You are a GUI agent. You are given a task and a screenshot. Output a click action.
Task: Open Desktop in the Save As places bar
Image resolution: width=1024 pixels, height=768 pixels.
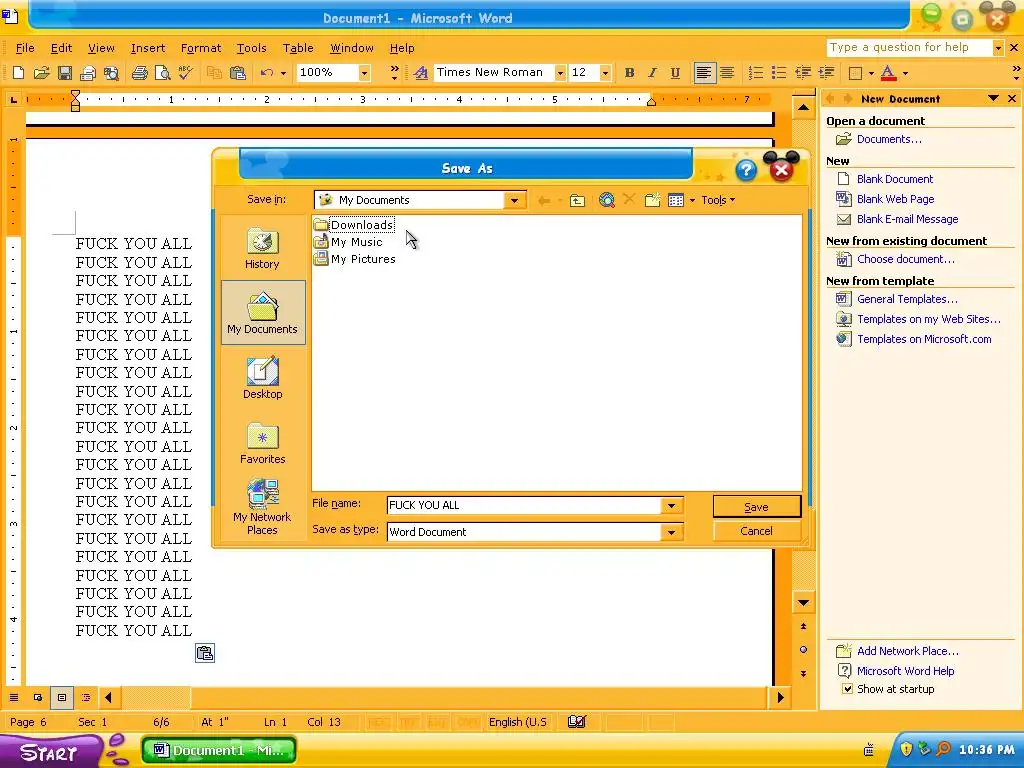tap(263, 378)
